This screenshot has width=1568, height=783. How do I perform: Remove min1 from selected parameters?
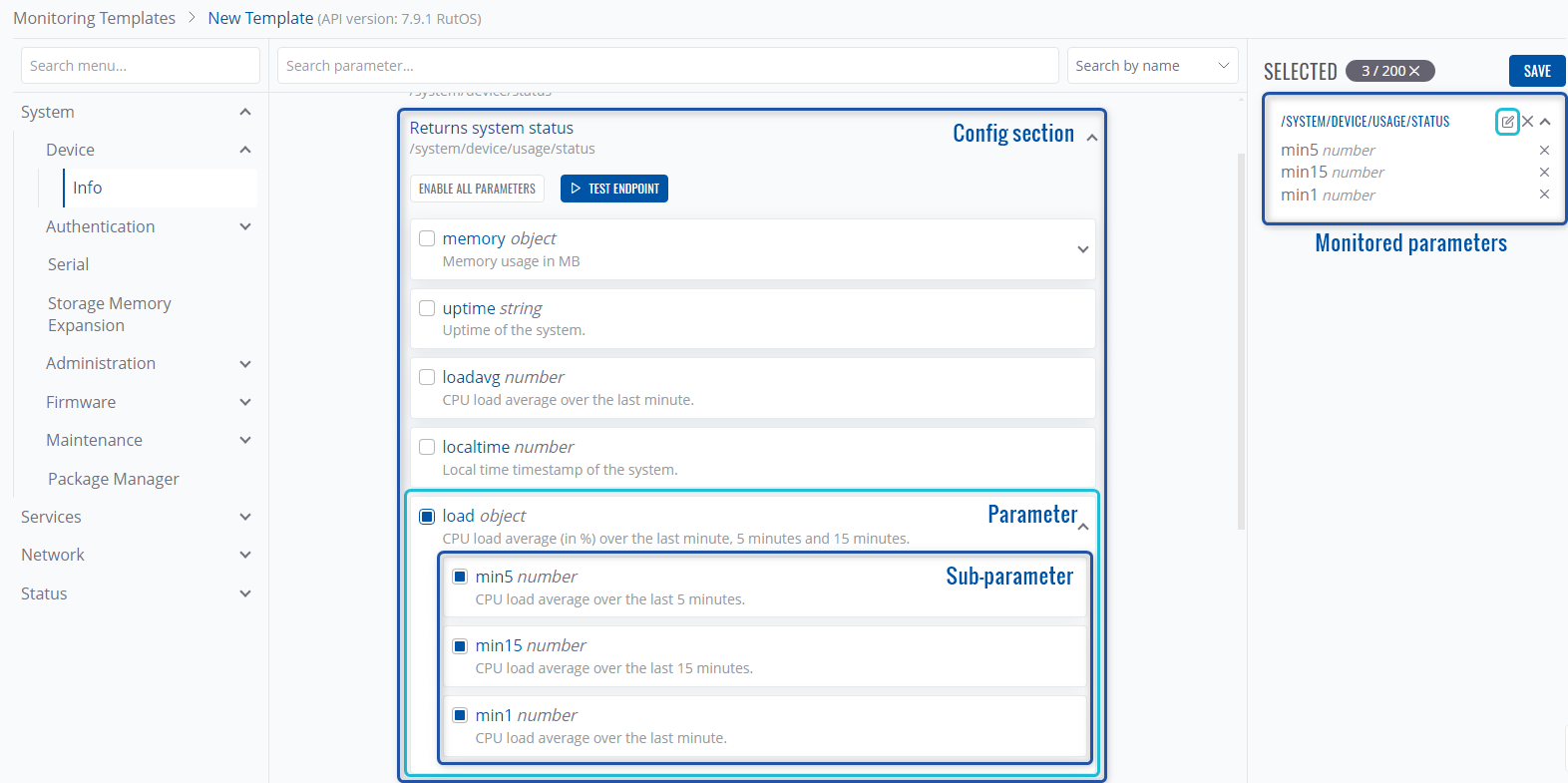point(1544,195)
